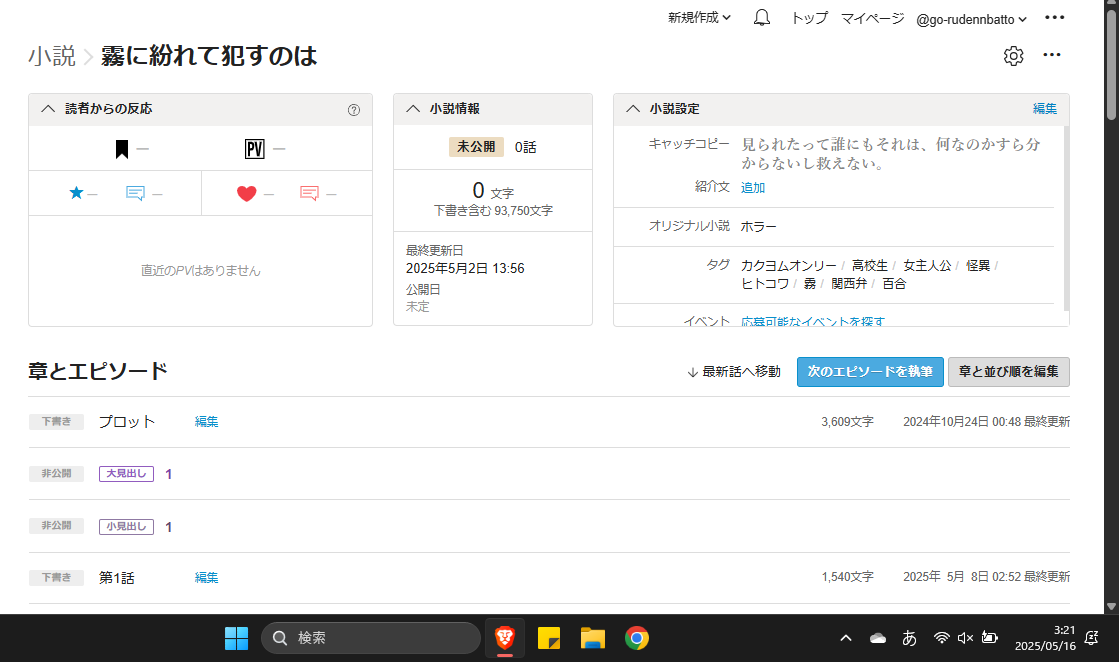
Task: Open Brave browser from the taskbar
Action: coord(505,638)
